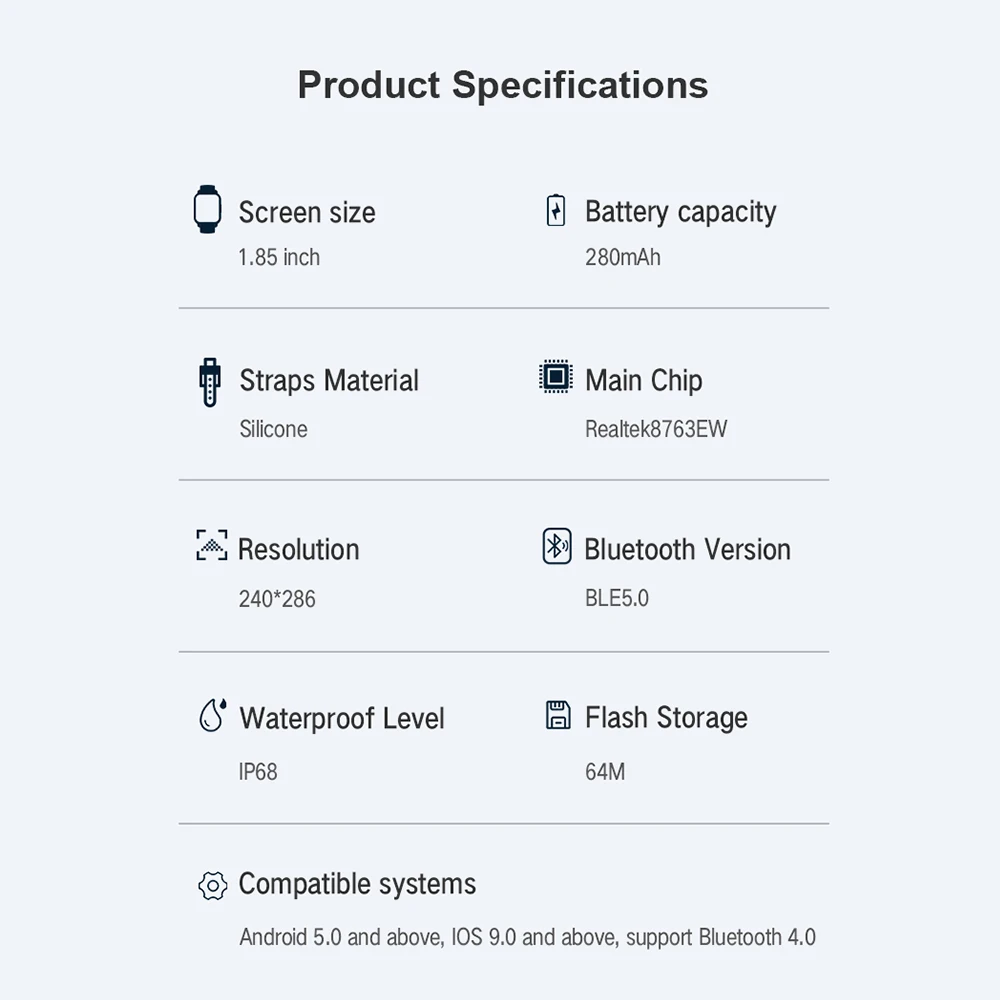Click the Waterproof Level droplet icon
The height and width of the screenshot is (1000, 1000).
coord(211,715)
